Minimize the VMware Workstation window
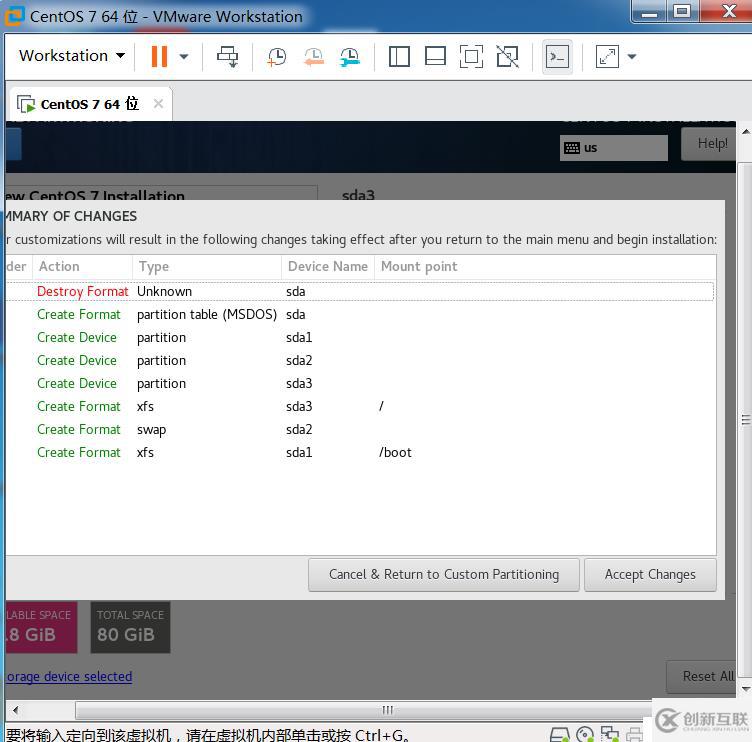 649,12
